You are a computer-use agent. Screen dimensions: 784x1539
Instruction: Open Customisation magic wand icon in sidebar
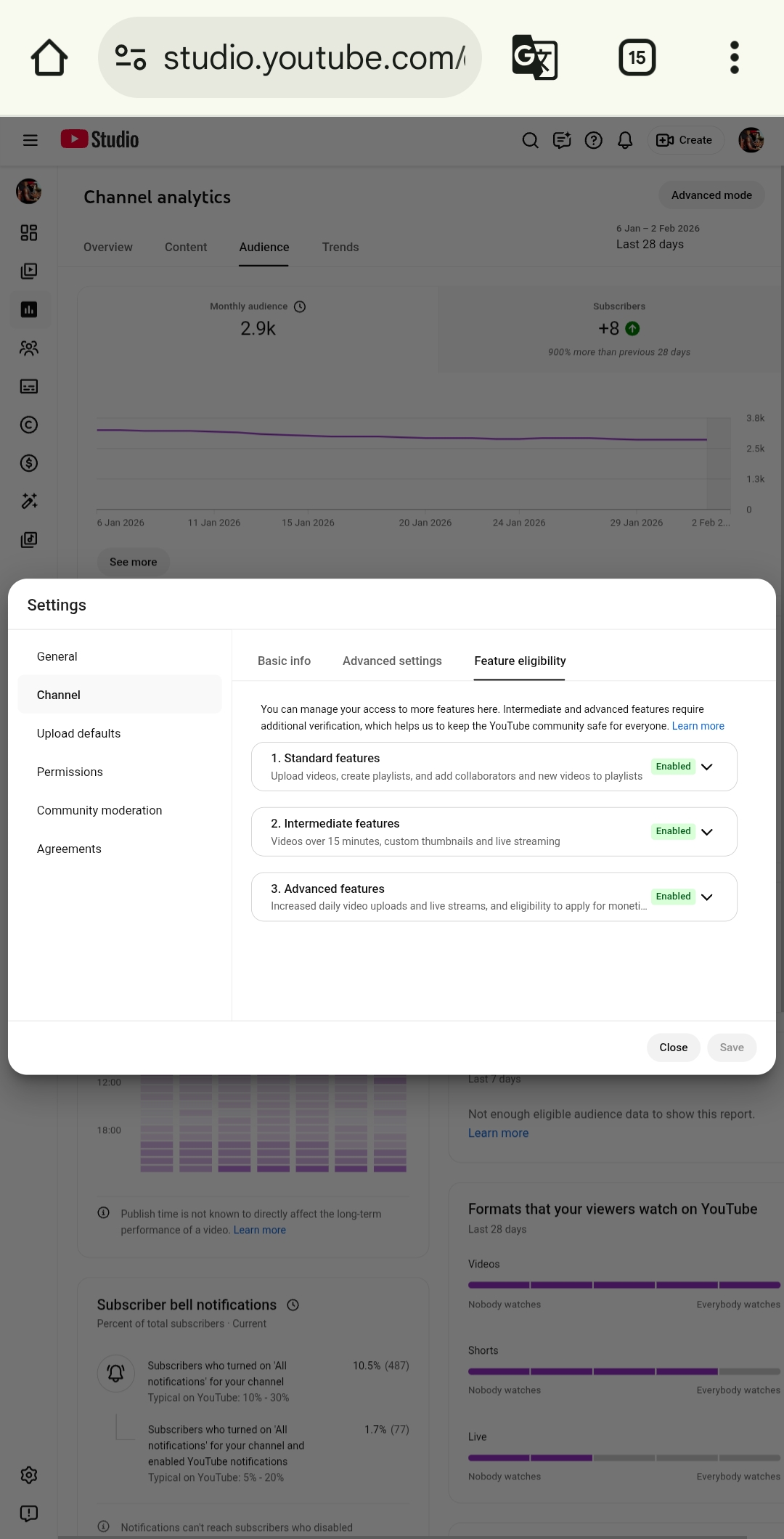click(29, 501)
